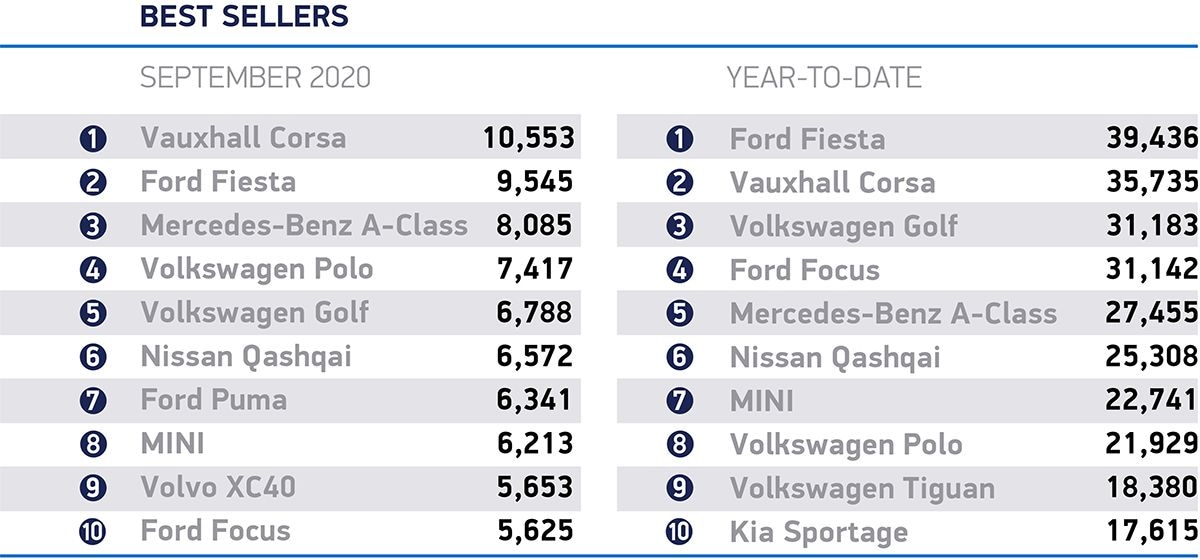This screenshot has height=560, width=1200.
Task: Click Volkswagen Polo in the September list
Action: pyautogui.click(x=257, y=269)
